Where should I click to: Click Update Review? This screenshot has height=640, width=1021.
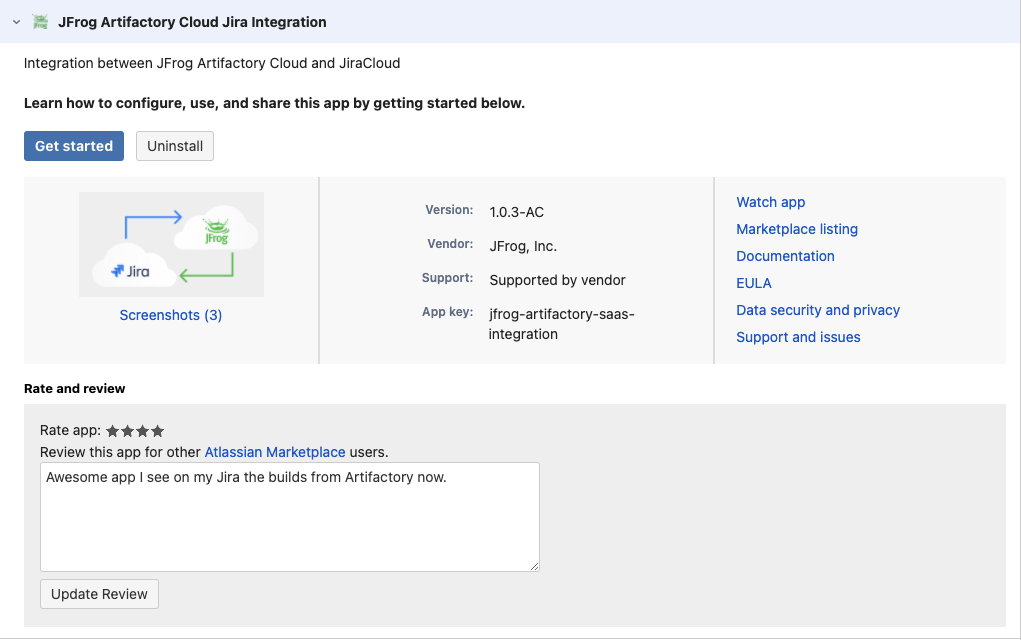click(99, 593)
